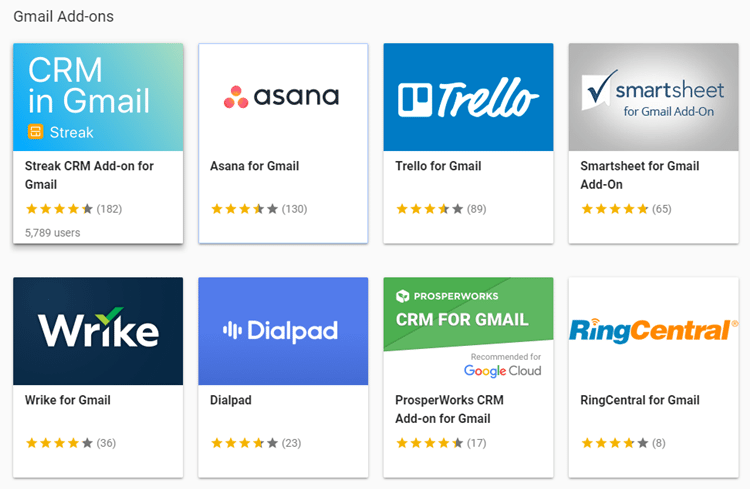This screenshot has width=750, height=489.
Task: Click the RingCentral logo image
Action: click(x=653, y=331)
